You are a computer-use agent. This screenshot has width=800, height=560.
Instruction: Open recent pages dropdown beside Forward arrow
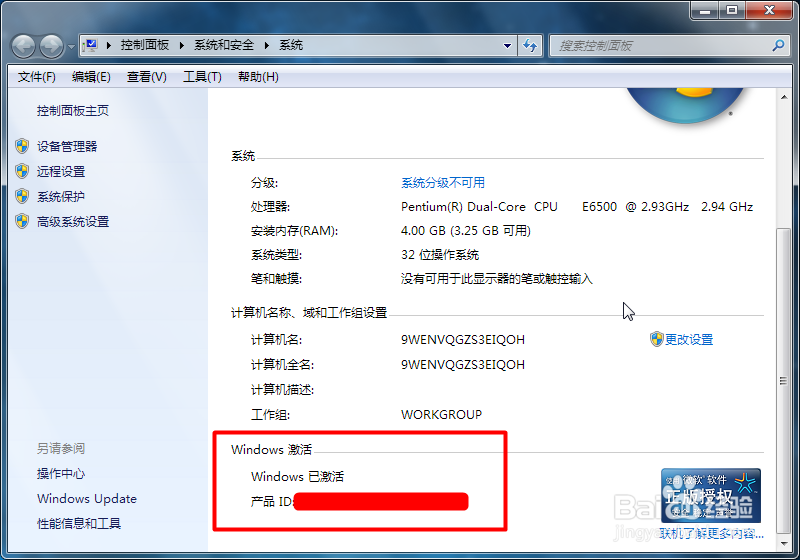click(x=71, y=47)
